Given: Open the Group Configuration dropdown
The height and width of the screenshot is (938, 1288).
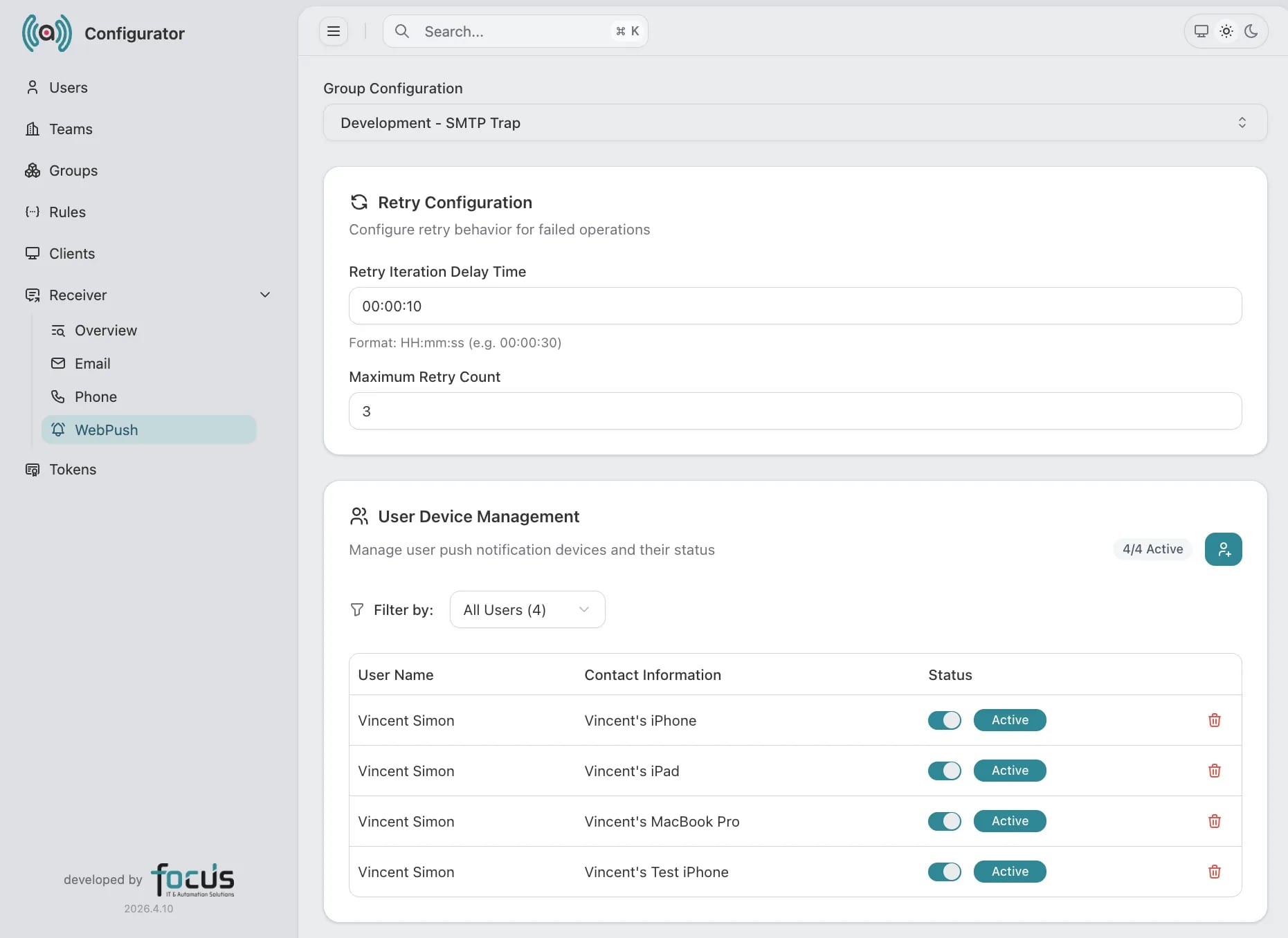Looking at the screenshot, I should click(795, 122).
